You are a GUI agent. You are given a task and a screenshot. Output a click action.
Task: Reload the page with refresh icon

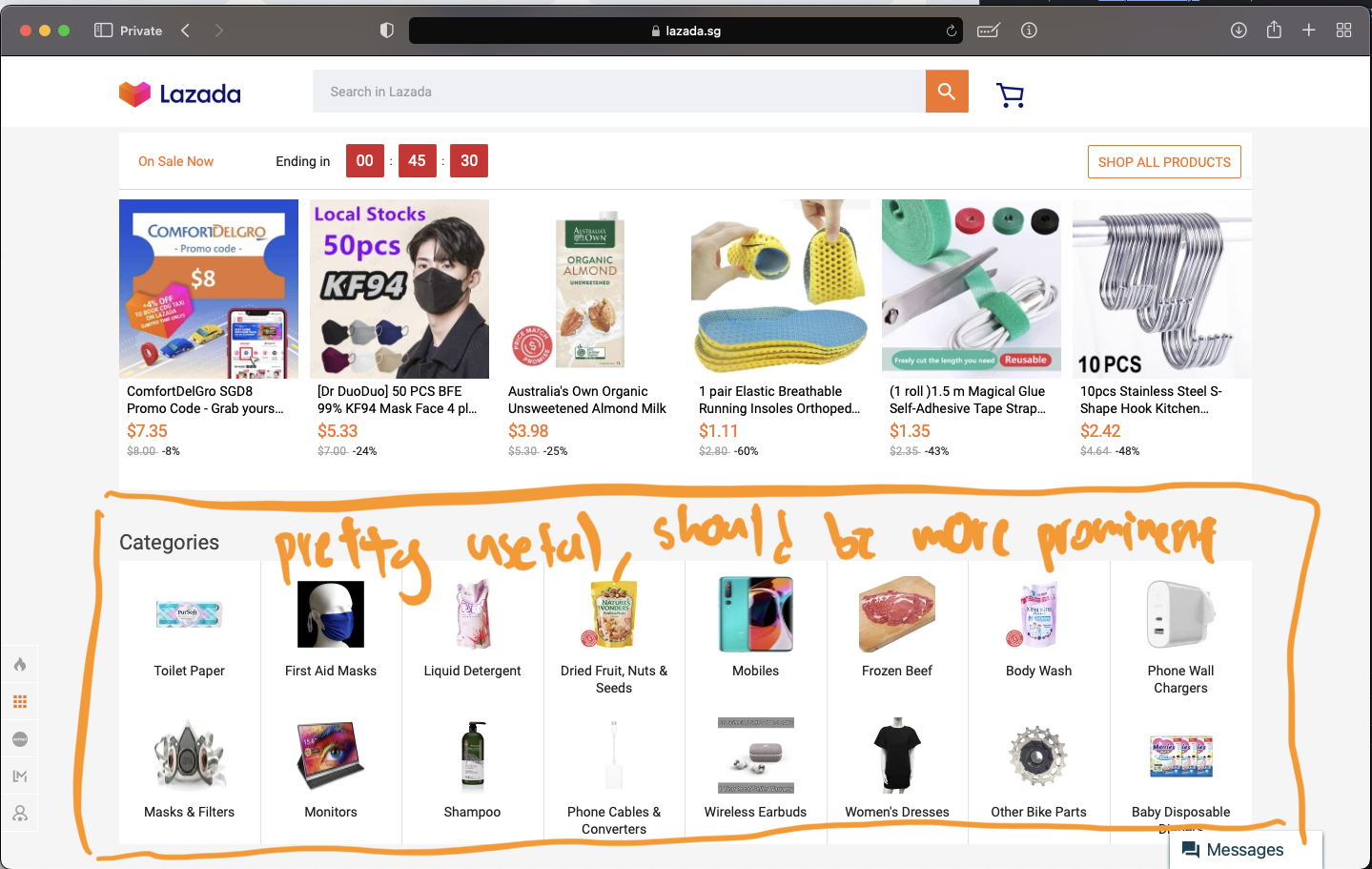(951, 31)
